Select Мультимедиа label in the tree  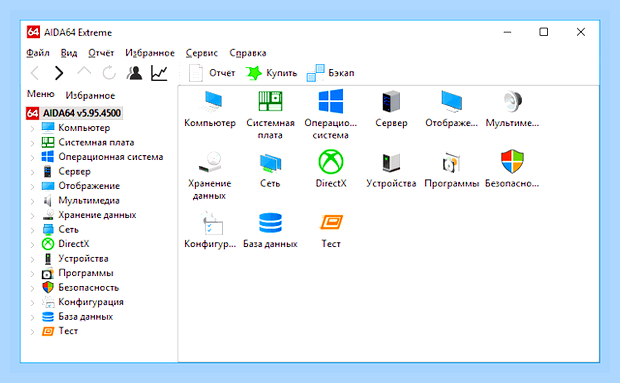[x=89, y=201]
